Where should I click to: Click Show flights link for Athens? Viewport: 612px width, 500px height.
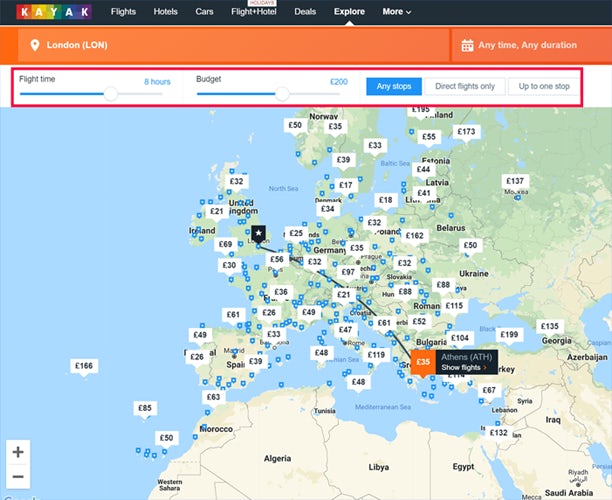(466, 367)
